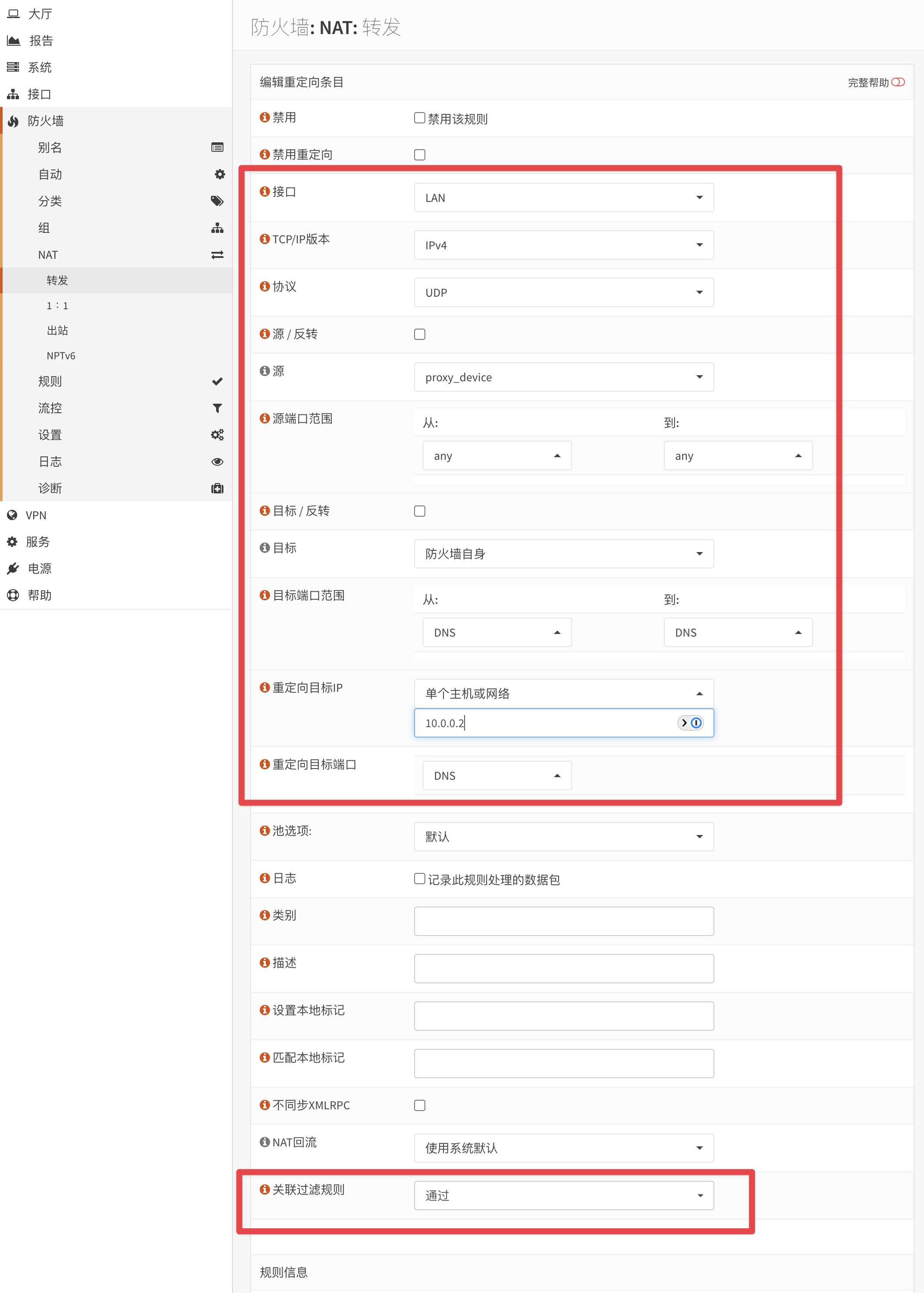Click the 接口 network icon

pos(13,94)
